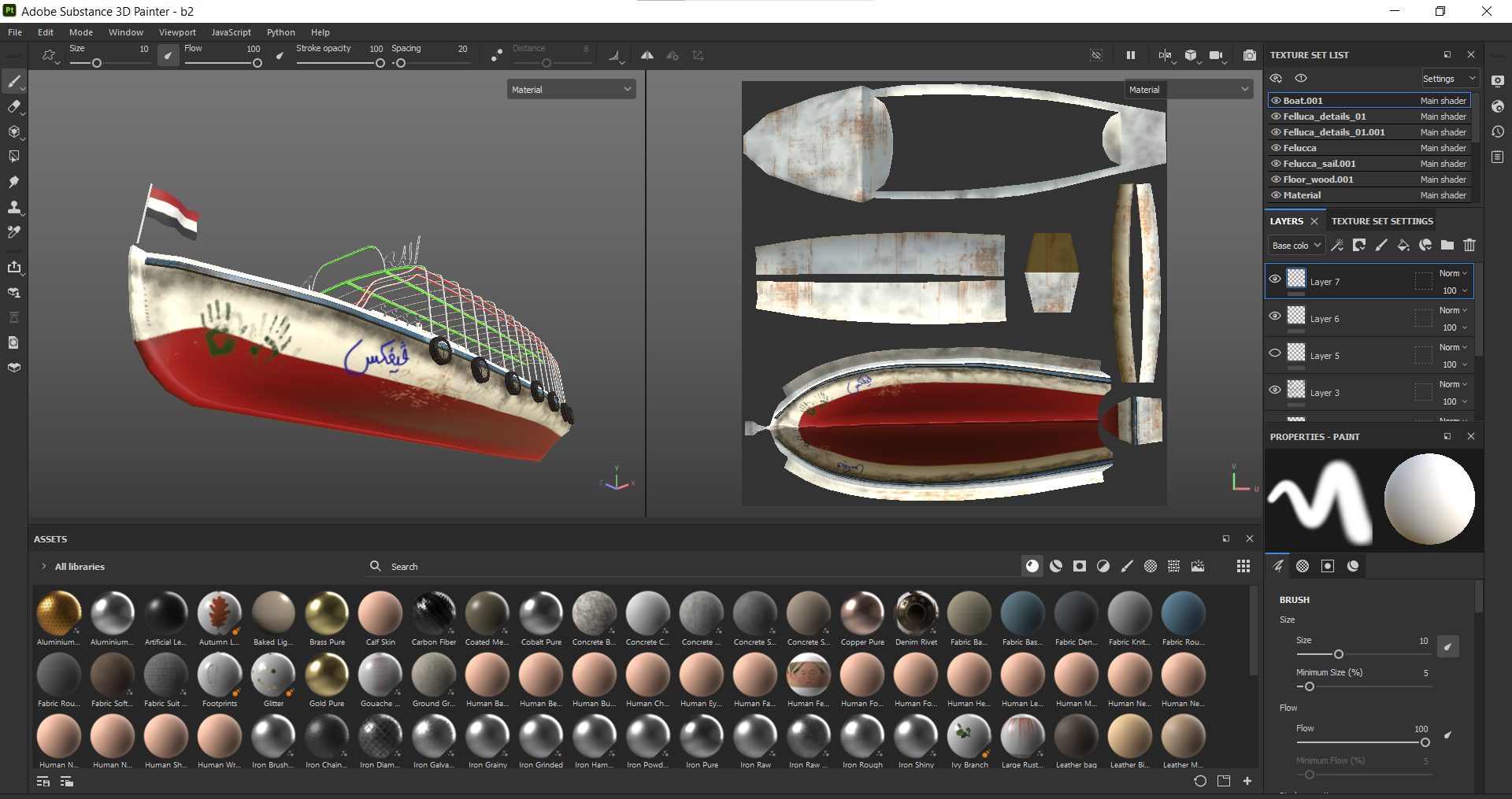Add a paint layer with brush icon
Viewport: 1512px width, 799px height.
click(x=1381, y=245)
